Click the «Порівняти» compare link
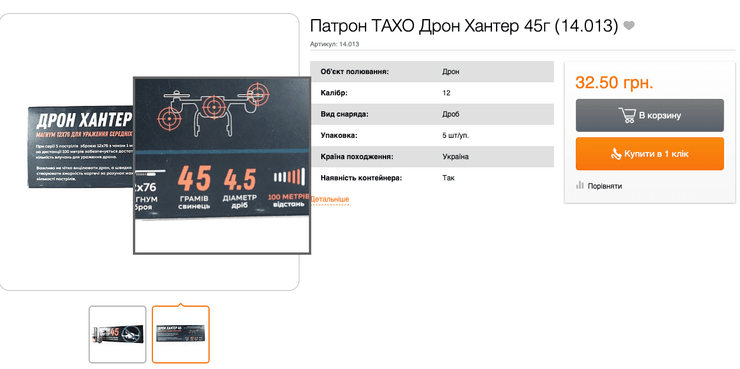740x369 pixels. click(599, 186)
